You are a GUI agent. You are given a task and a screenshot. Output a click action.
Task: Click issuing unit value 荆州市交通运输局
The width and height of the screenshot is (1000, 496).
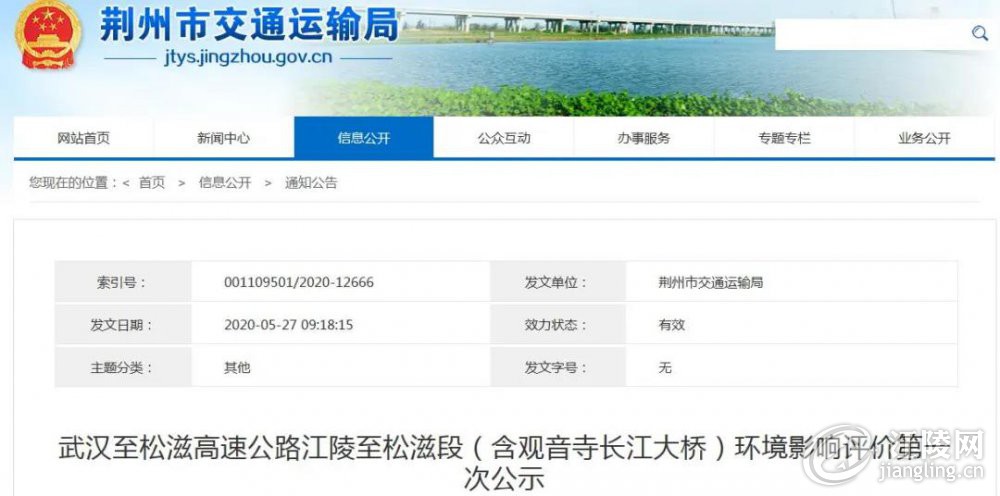710,282
